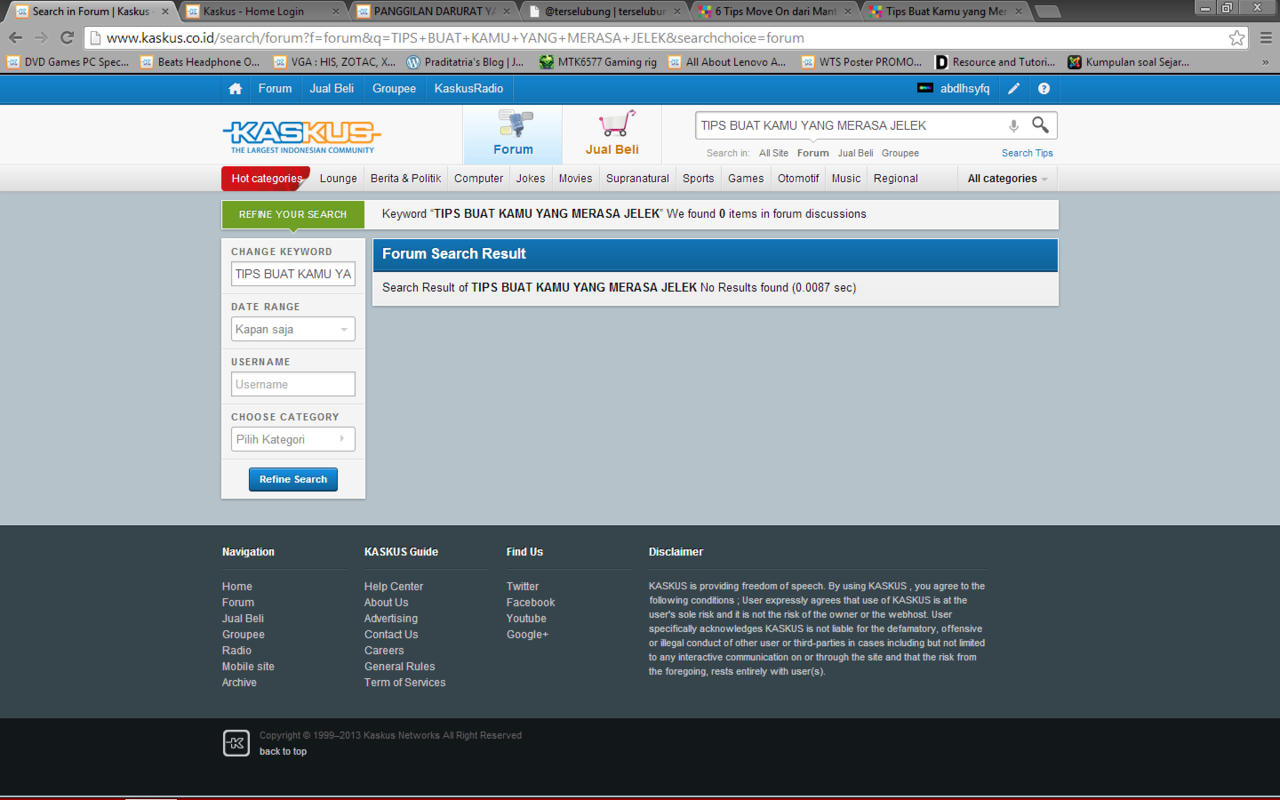The image size is (1280, 800).
Task: Open the Pilih Kategori dropdown
Action: pyautogui.click(x=293, y=439)
